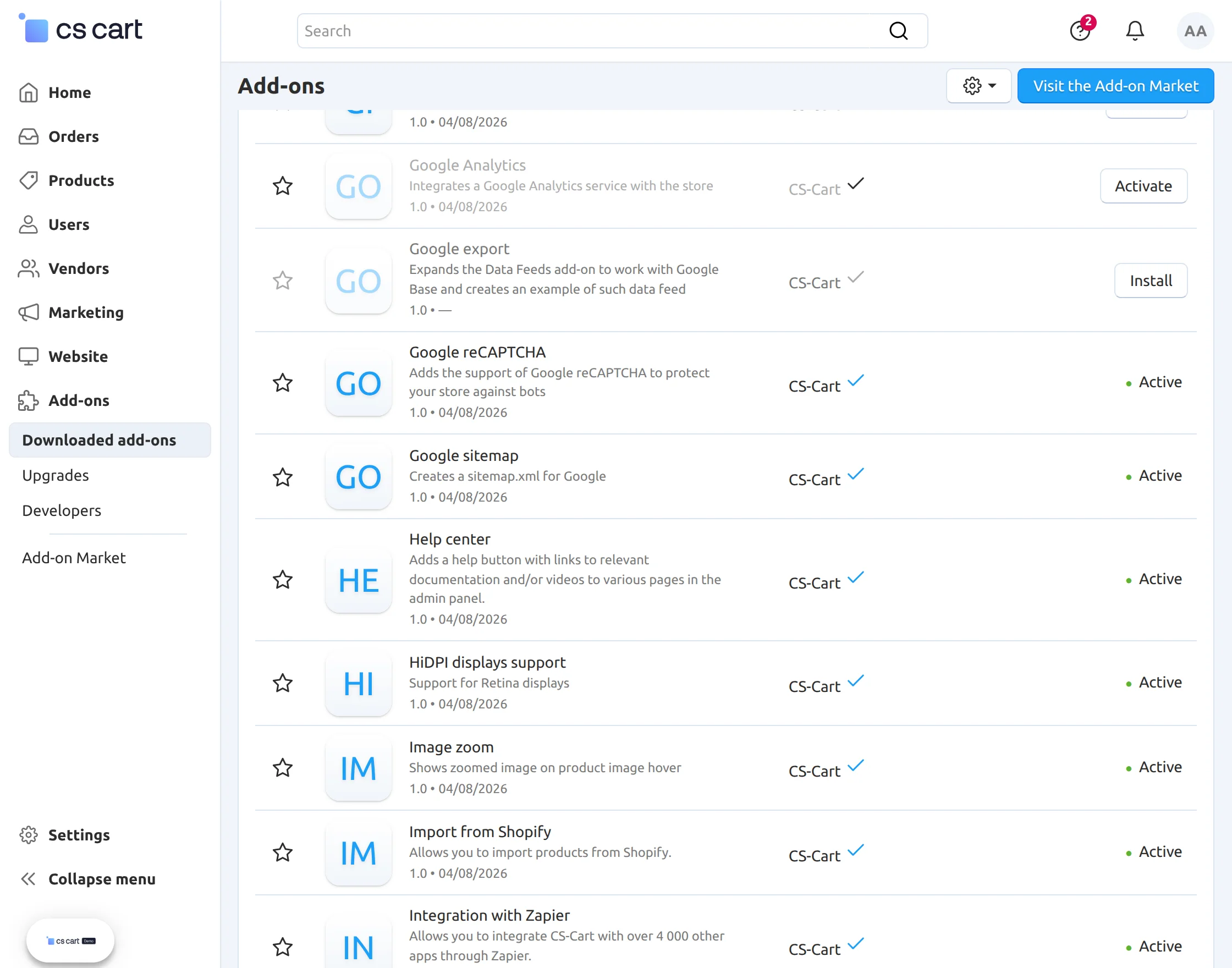
Task: Go to Home in sidebar
Action: [x=70, y=92]
